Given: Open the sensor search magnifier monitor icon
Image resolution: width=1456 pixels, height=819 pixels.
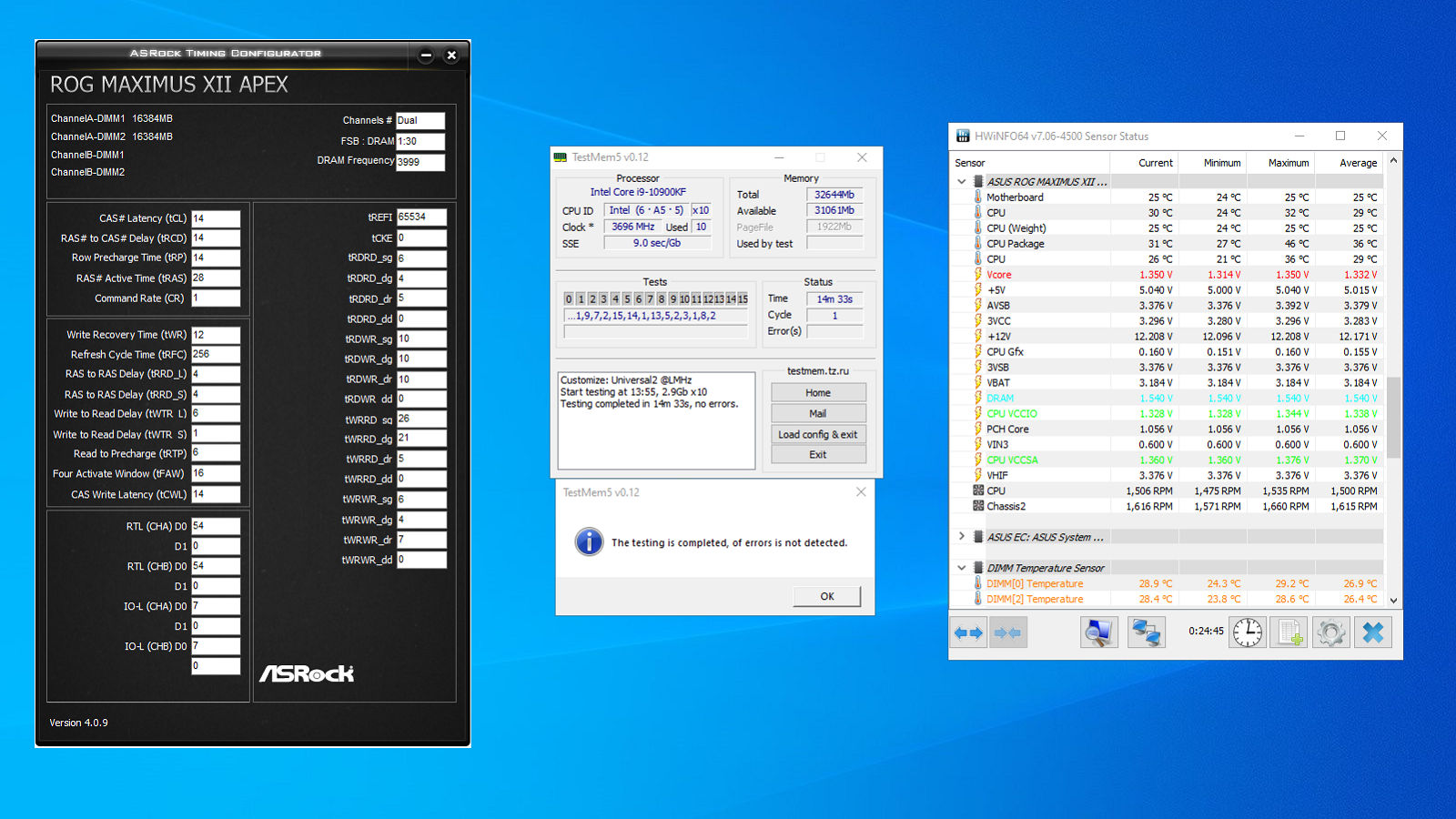Looking at the screenshot, I should coord(1098,632).
